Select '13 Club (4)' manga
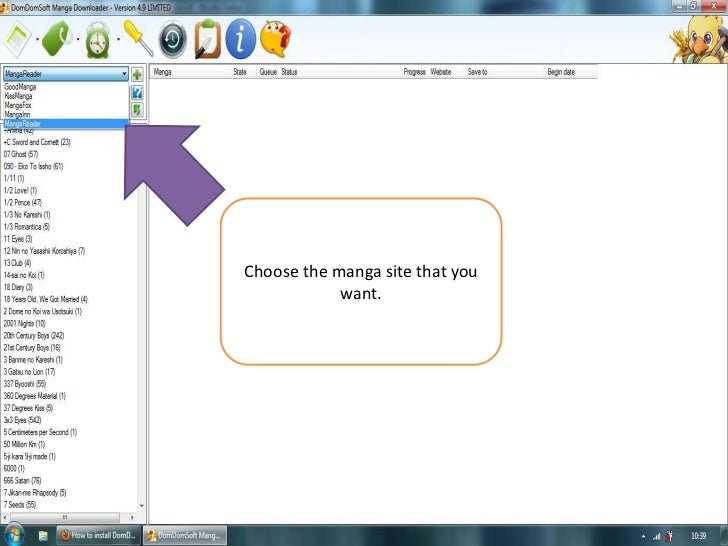728x546 pixels. pos(17,263)
